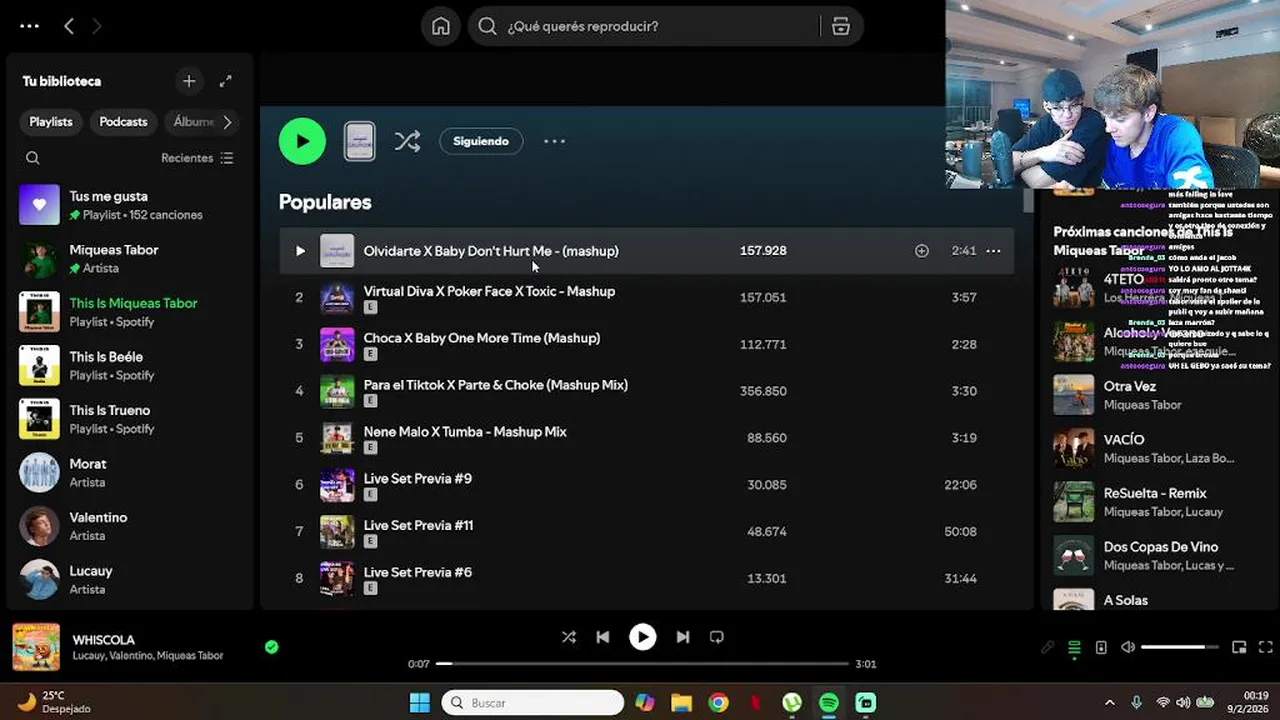Search within library magnifier icon

(33, 158)
